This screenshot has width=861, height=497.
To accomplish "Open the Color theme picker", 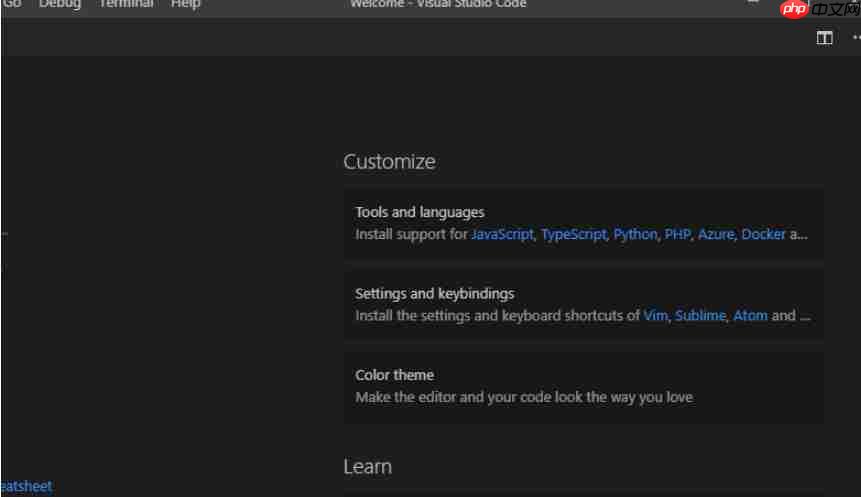I will pyautogui.click(x=394, y=375).
